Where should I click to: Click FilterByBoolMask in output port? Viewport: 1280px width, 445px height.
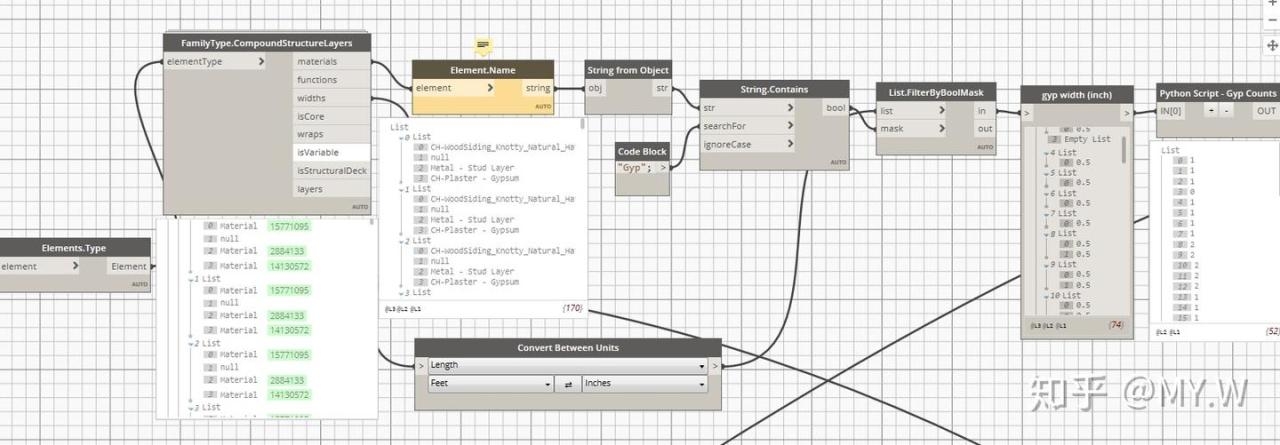point(984,111)
